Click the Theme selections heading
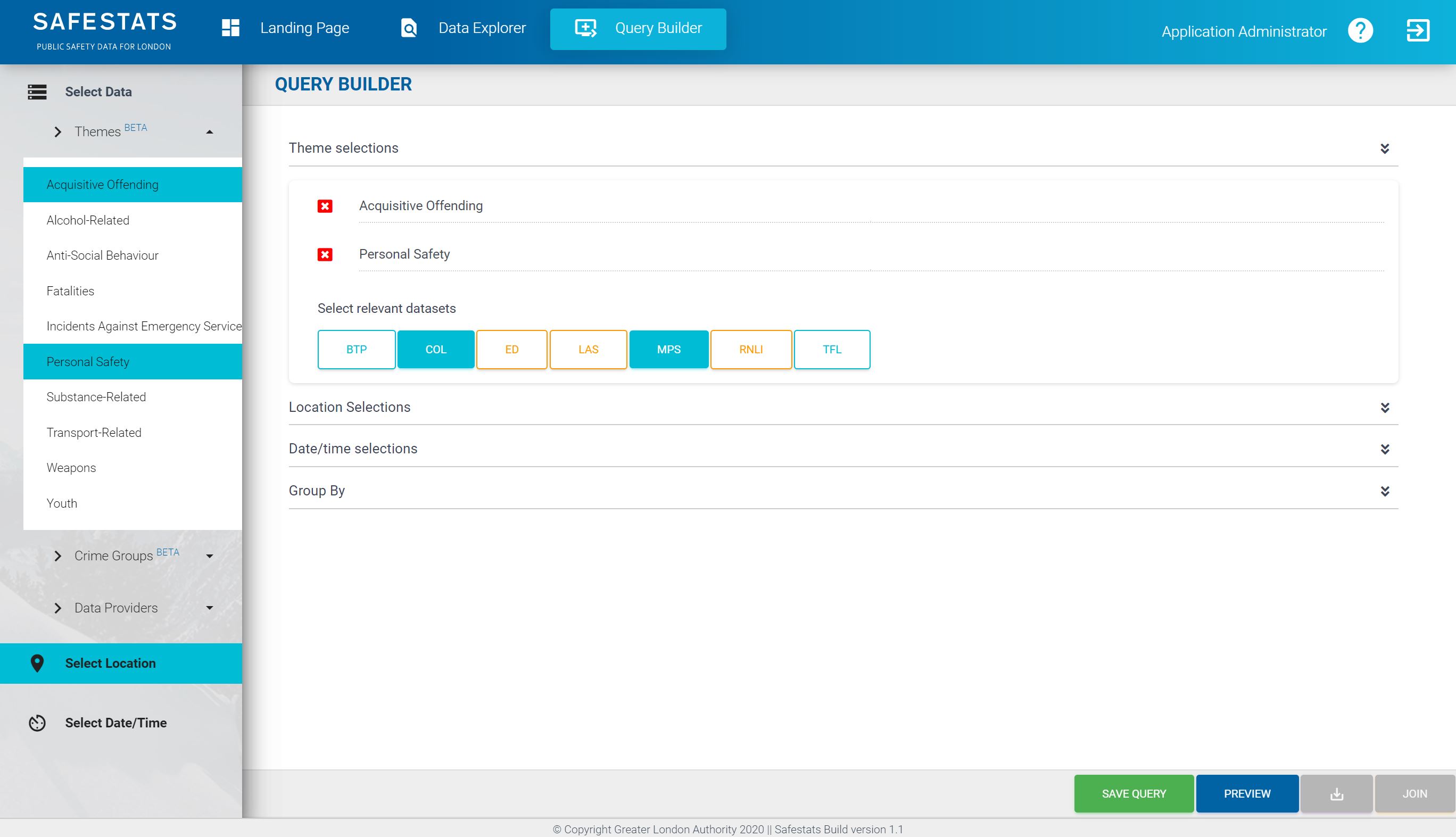Screen dimensions: 1456x837 pos(343,148)
